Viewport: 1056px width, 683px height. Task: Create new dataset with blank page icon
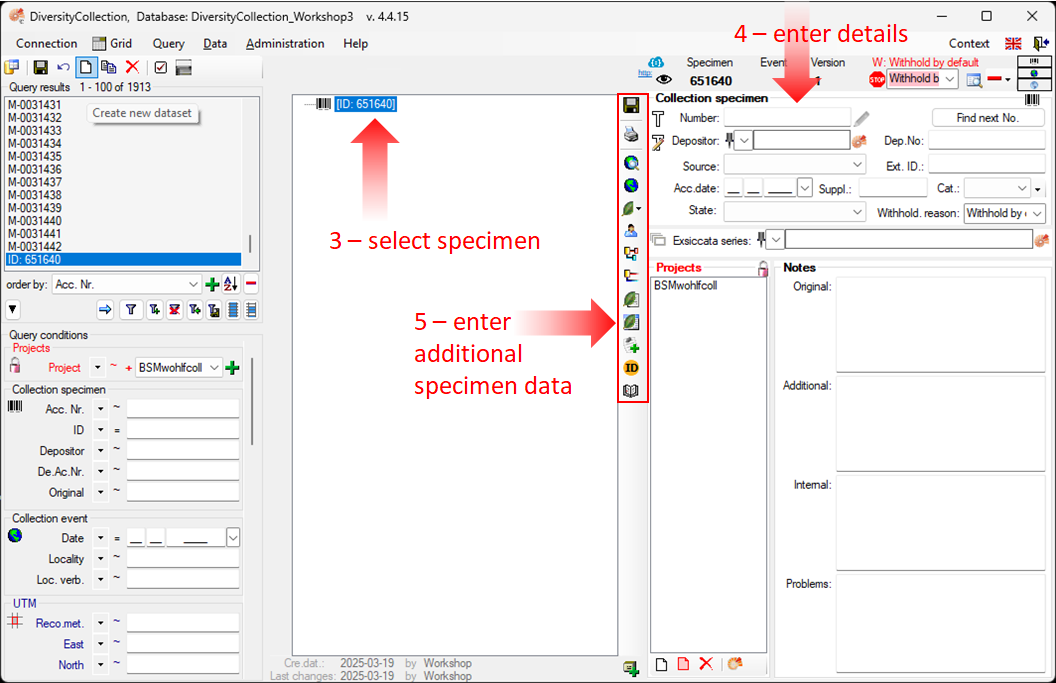tap(86, 67)
